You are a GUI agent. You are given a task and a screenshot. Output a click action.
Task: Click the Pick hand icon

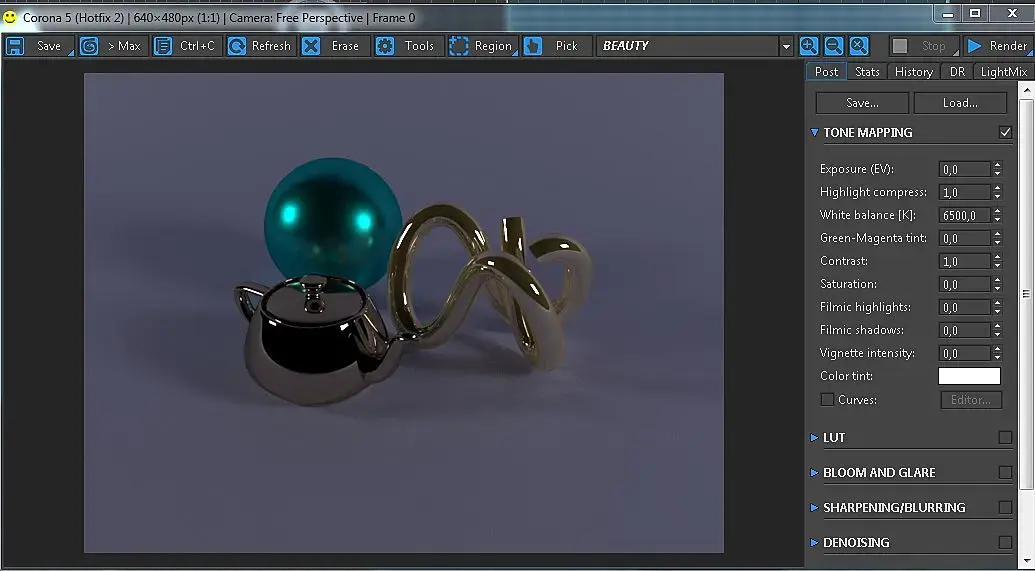click(533, 46)
